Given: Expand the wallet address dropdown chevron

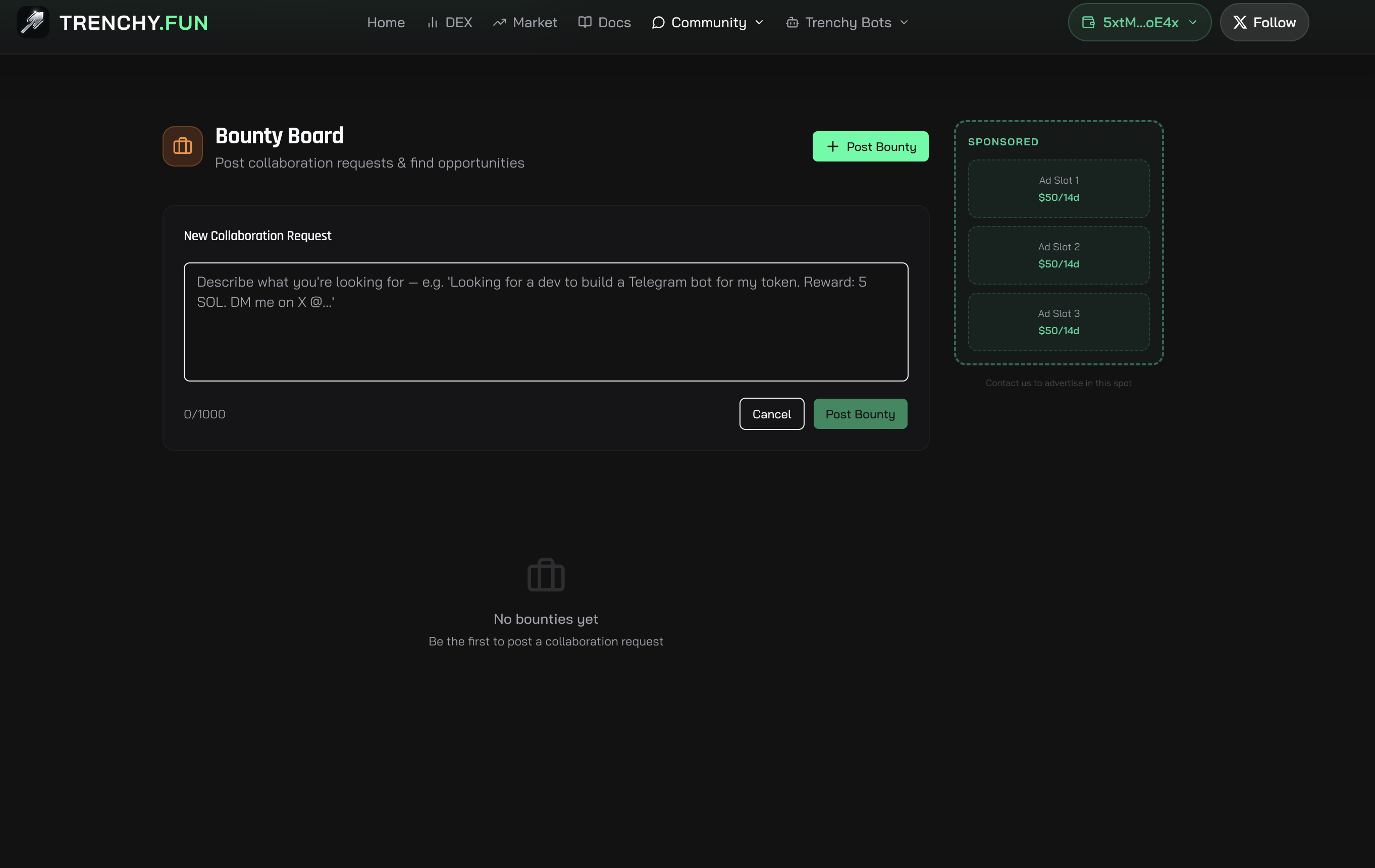Looking at the screenshot, I should coord(1193,22).
